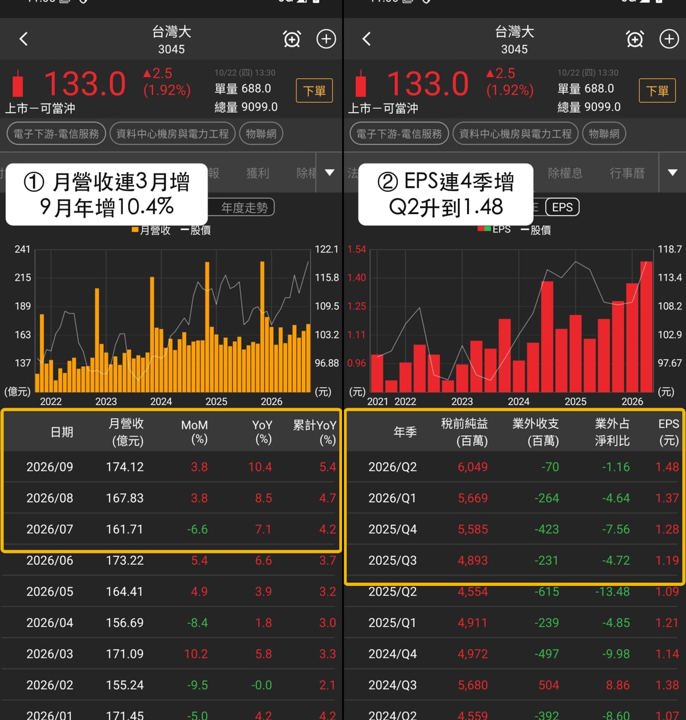
Task: Expand tab list dropdown on revenue screen
Action: coord(330,173)
